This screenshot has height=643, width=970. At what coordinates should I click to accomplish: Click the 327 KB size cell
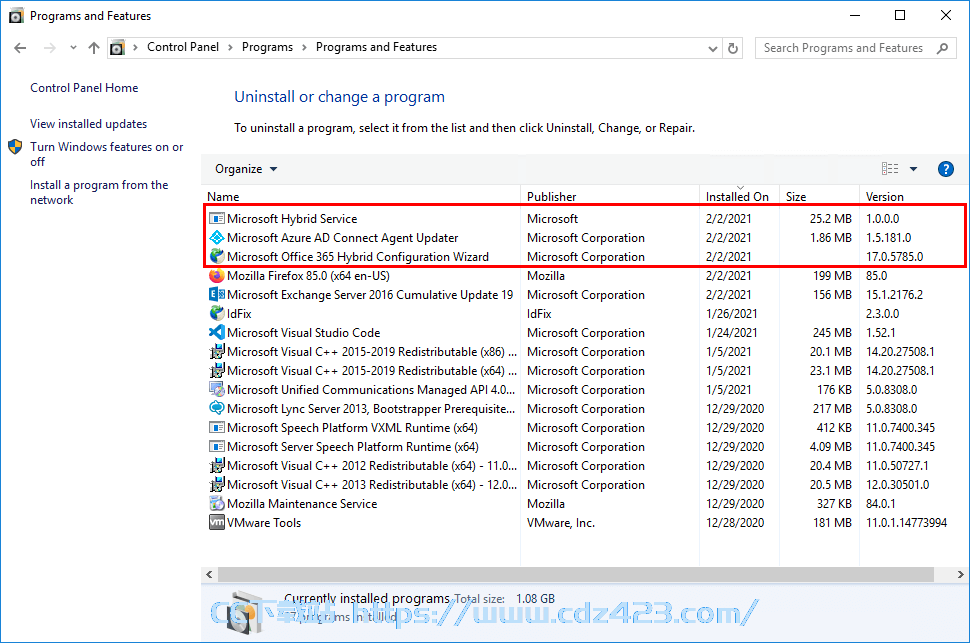pos(834,504)
